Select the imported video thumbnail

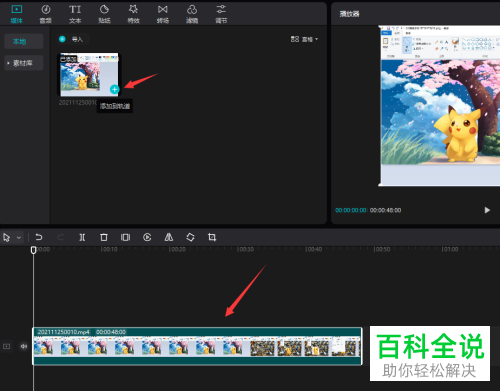[89, 75]
